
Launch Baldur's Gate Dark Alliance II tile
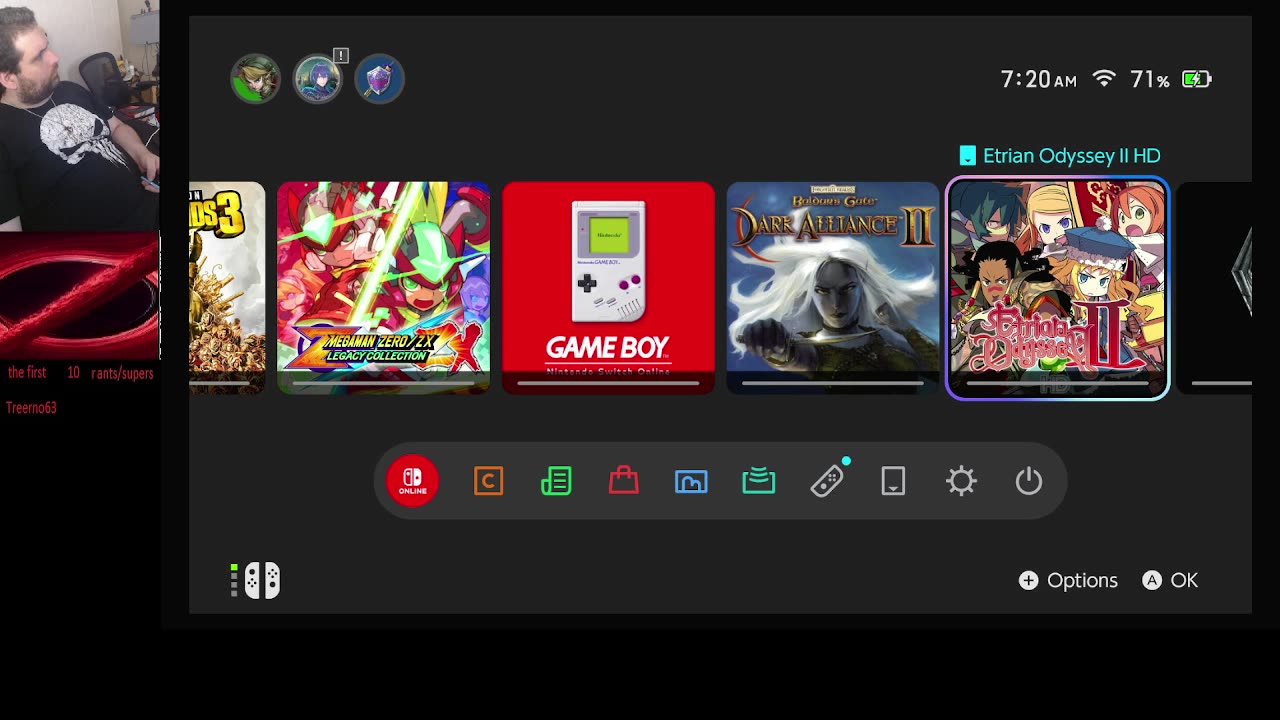(x=833, y=288)
